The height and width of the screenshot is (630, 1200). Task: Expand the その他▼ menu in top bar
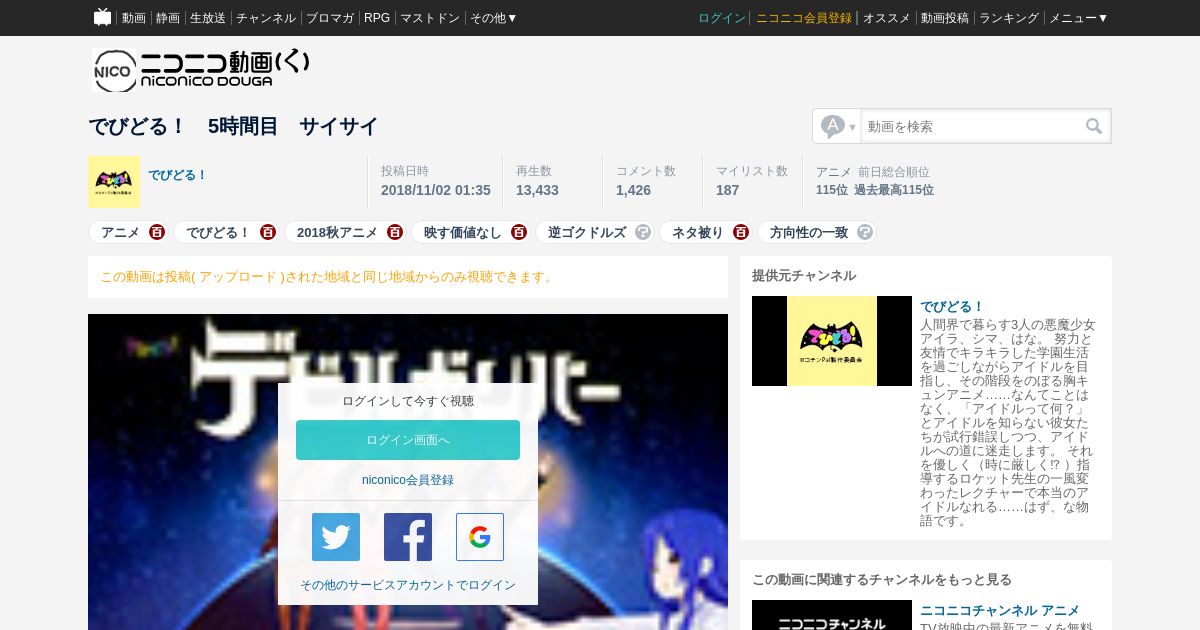click(x=494, y=18)
